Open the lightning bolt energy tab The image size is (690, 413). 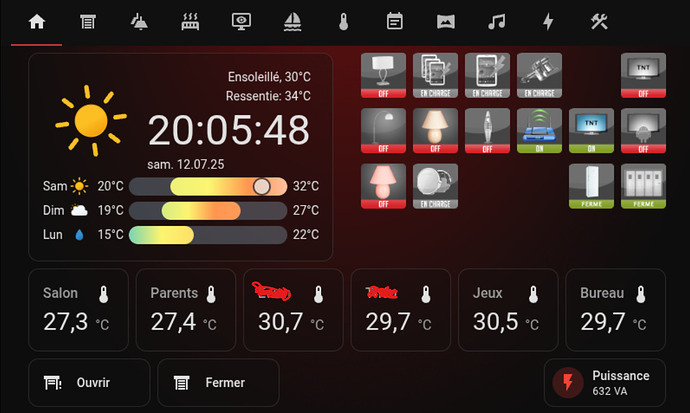click(x=548, y=22)
